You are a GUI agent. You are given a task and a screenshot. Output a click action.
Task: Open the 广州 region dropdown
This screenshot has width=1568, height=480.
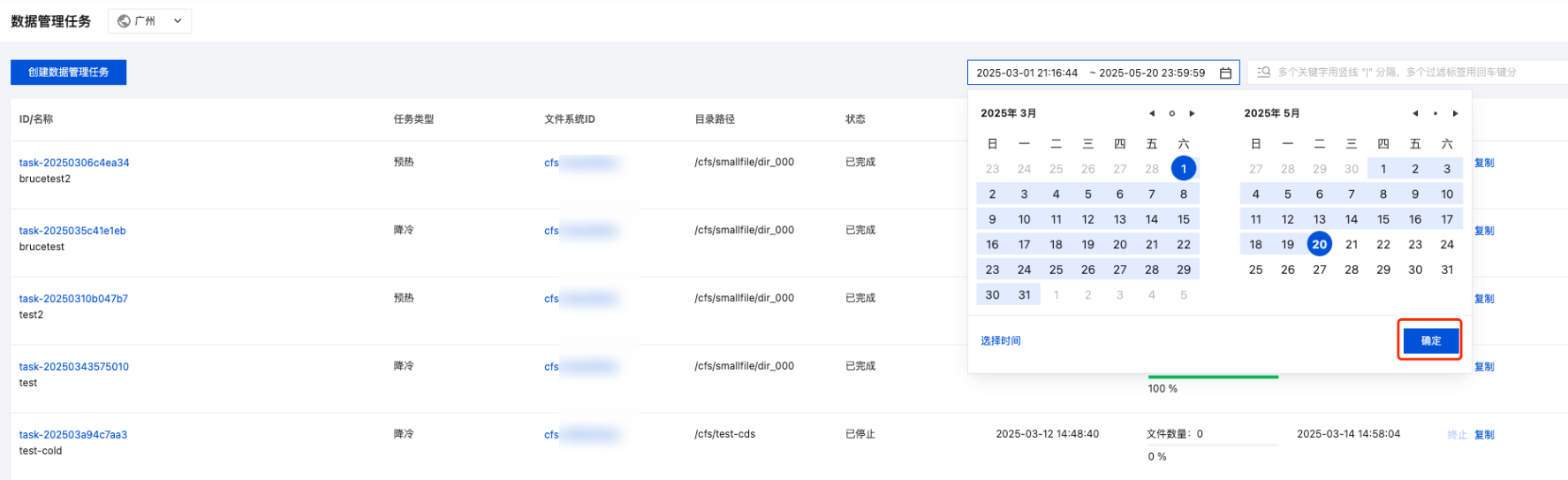tap(150, 21)
